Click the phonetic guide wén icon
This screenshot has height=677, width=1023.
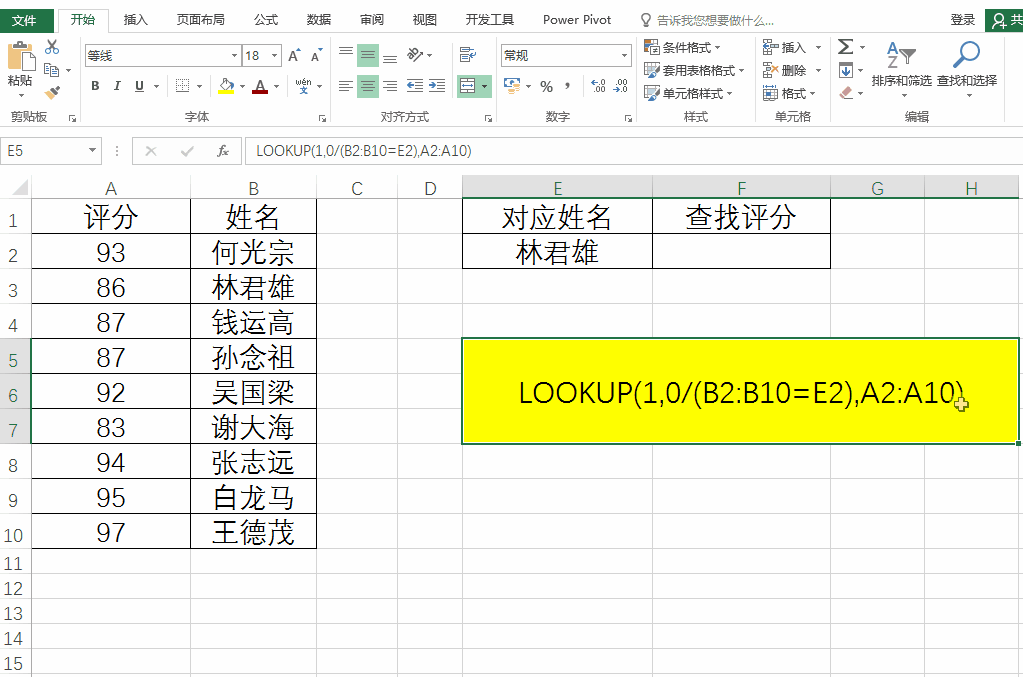(303, 85)
